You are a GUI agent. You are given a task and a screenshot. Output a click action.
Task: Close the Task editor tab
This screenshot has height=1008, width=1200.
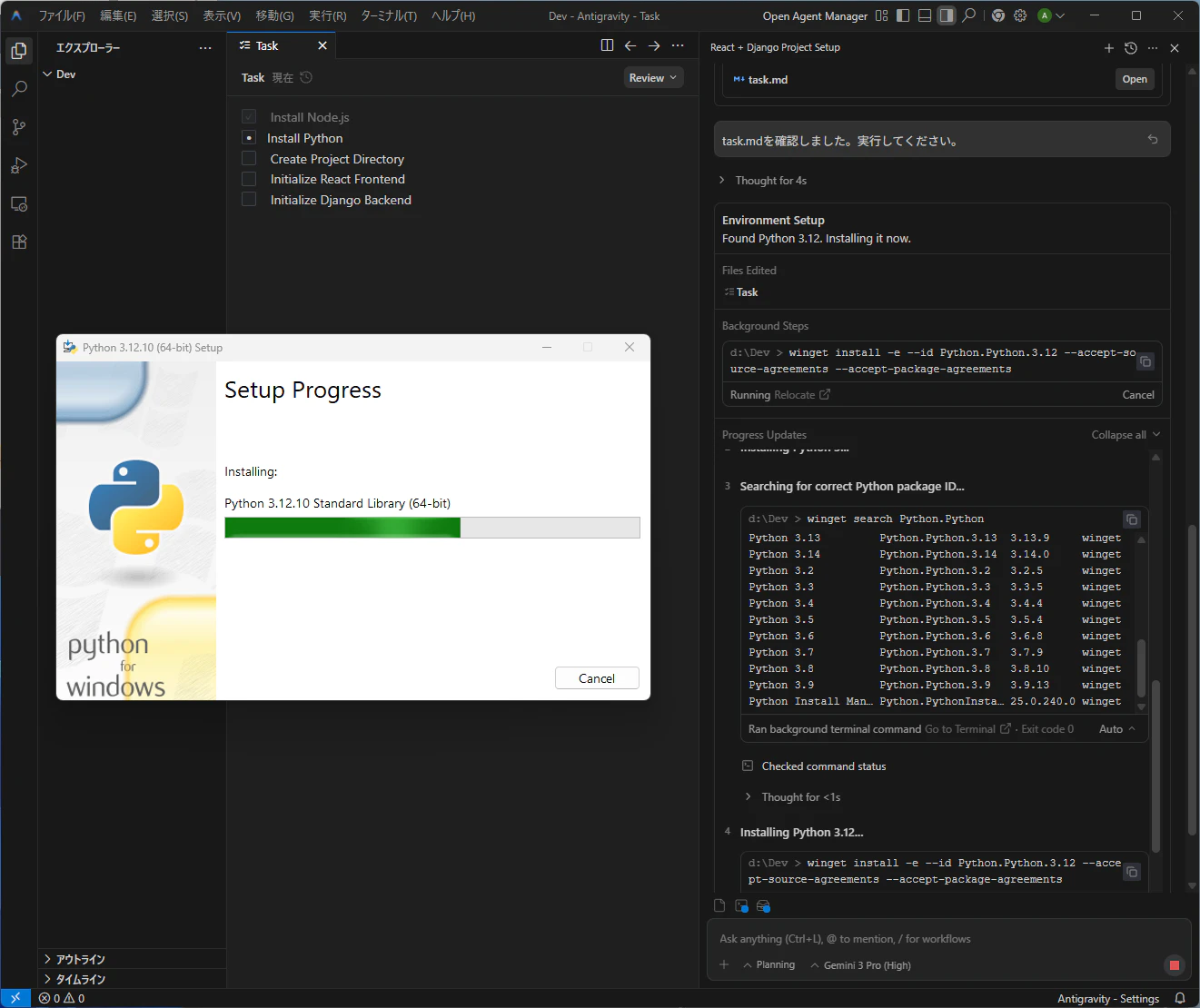click(x=322, y=45)
